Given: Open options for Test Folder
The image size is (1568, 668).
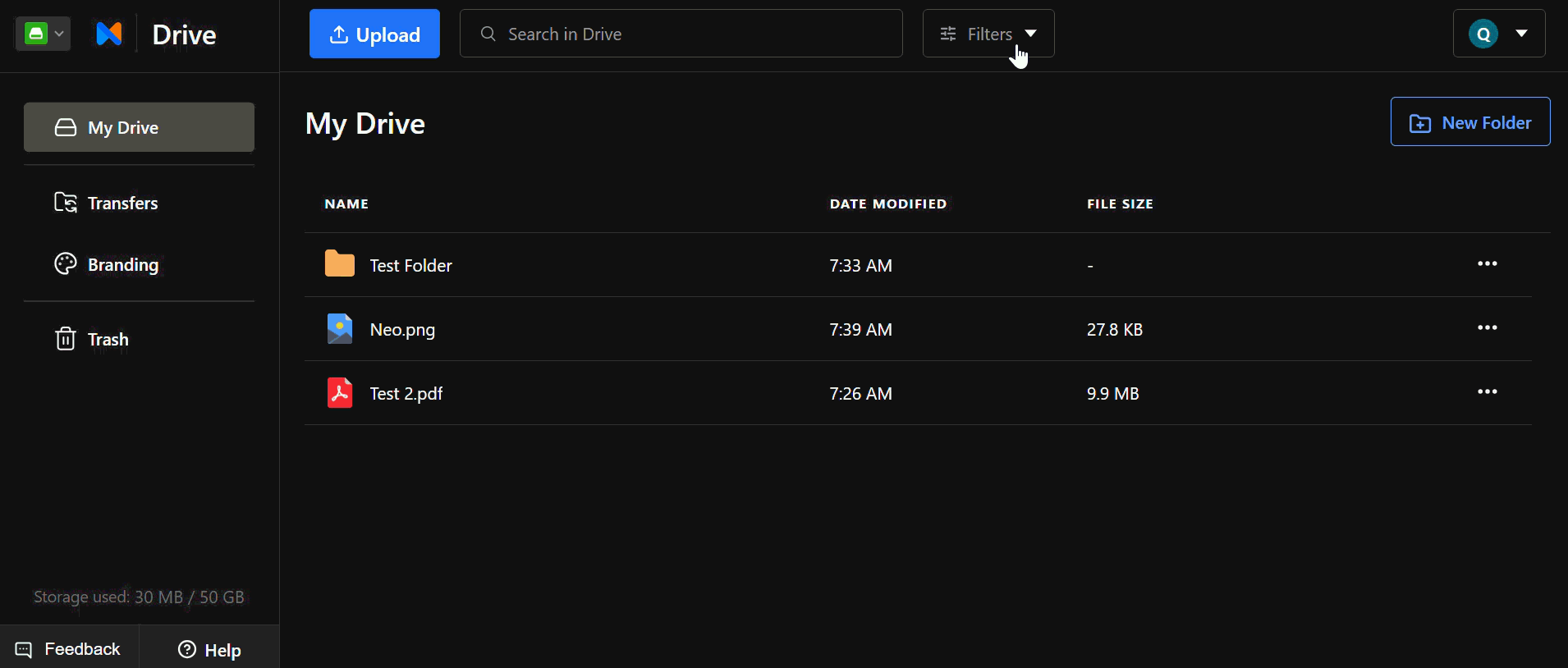Looking at the screenshot, I should pyautogui.click(x=1487, y=264).
